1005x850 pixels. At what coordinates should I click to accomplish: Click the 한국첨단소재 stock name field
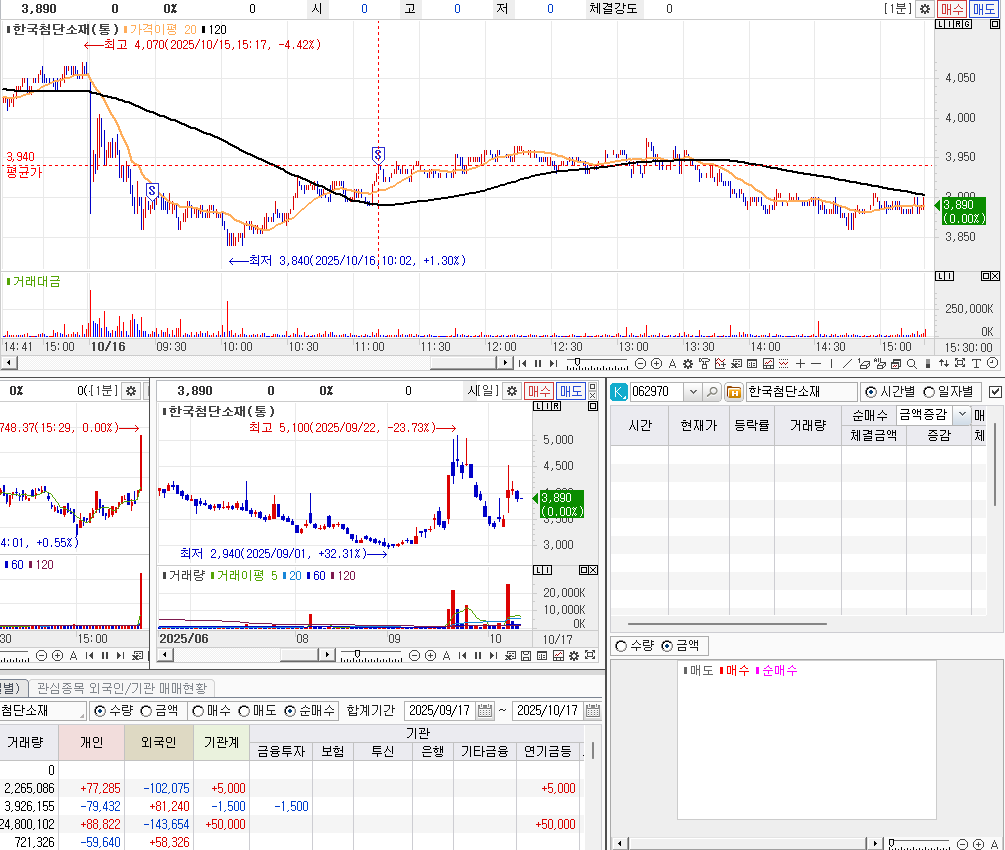click(801, 392)
